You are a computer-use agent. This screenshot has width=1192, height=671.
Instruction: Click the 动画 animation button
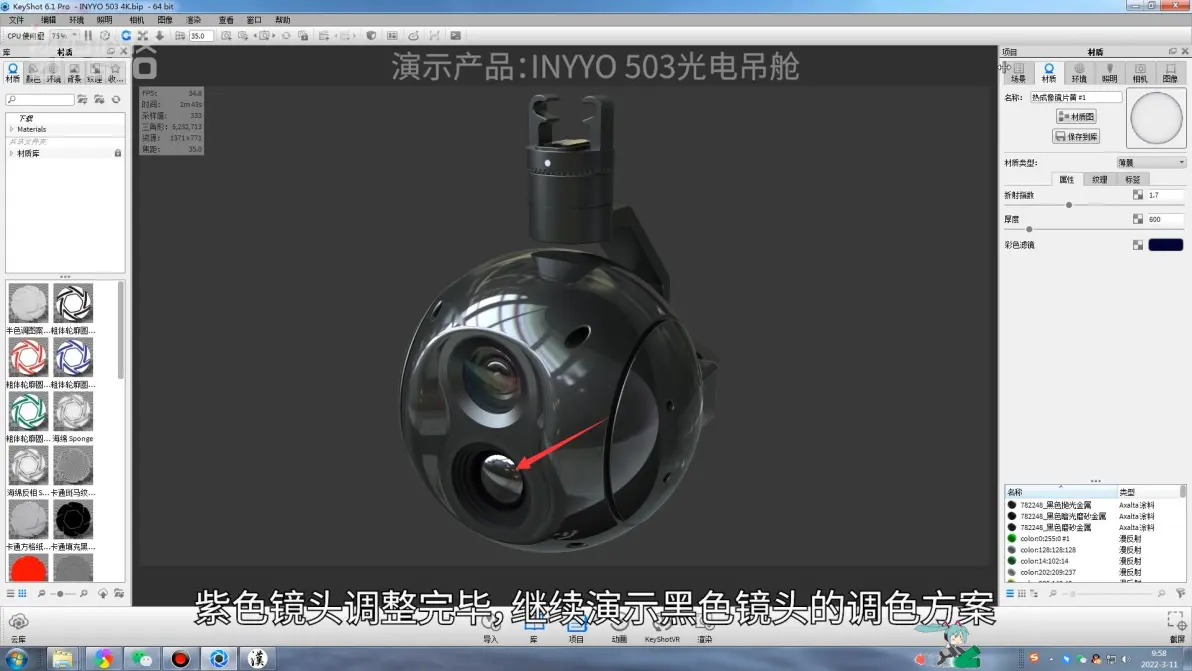point(620,631)
